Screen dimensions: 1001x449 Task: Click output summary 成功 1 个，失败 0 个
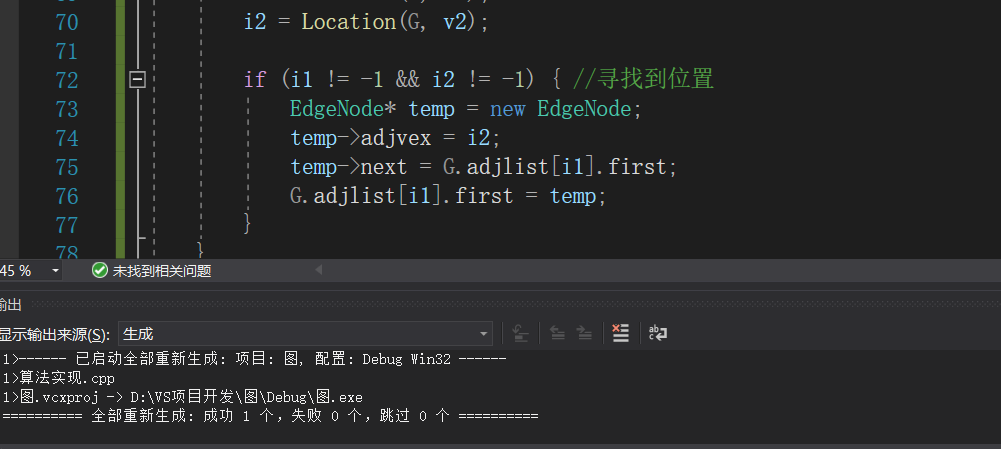270,416
